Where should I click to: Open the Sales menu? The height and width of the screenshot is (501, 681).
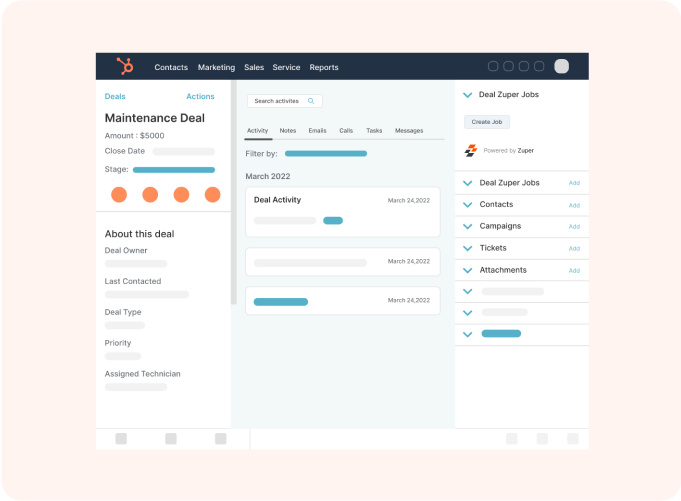pos(254,67)
